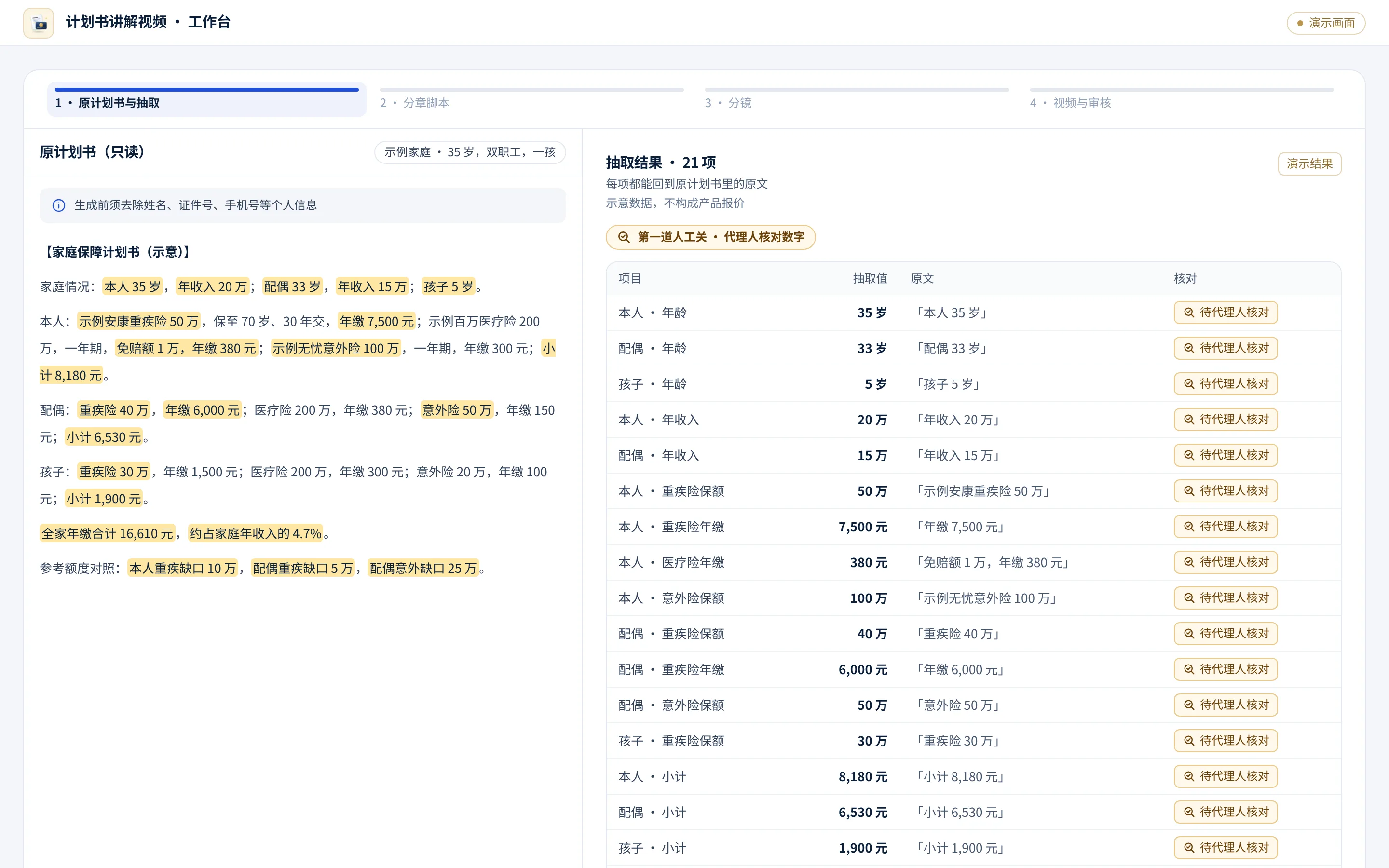Click 待代理人核对 for 本人 · 年收入 row
This screenshot has width=1389, height=868.
pyautogui.click(x=1226, y=419)
